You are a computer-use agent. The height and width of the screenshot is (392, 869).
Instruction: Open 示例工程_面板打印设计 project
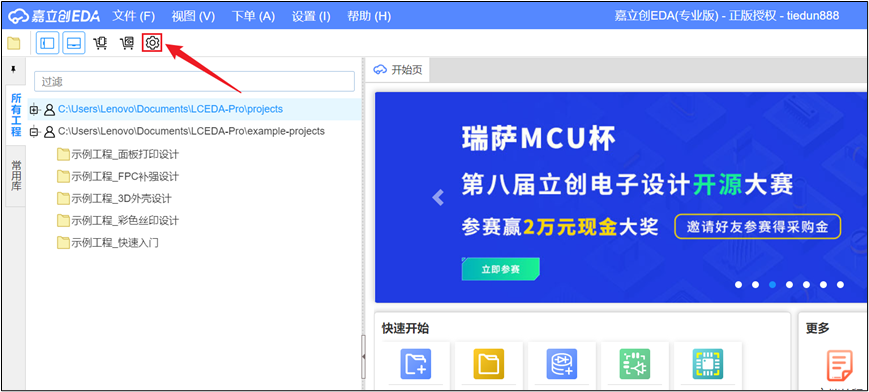pos(125,154)
